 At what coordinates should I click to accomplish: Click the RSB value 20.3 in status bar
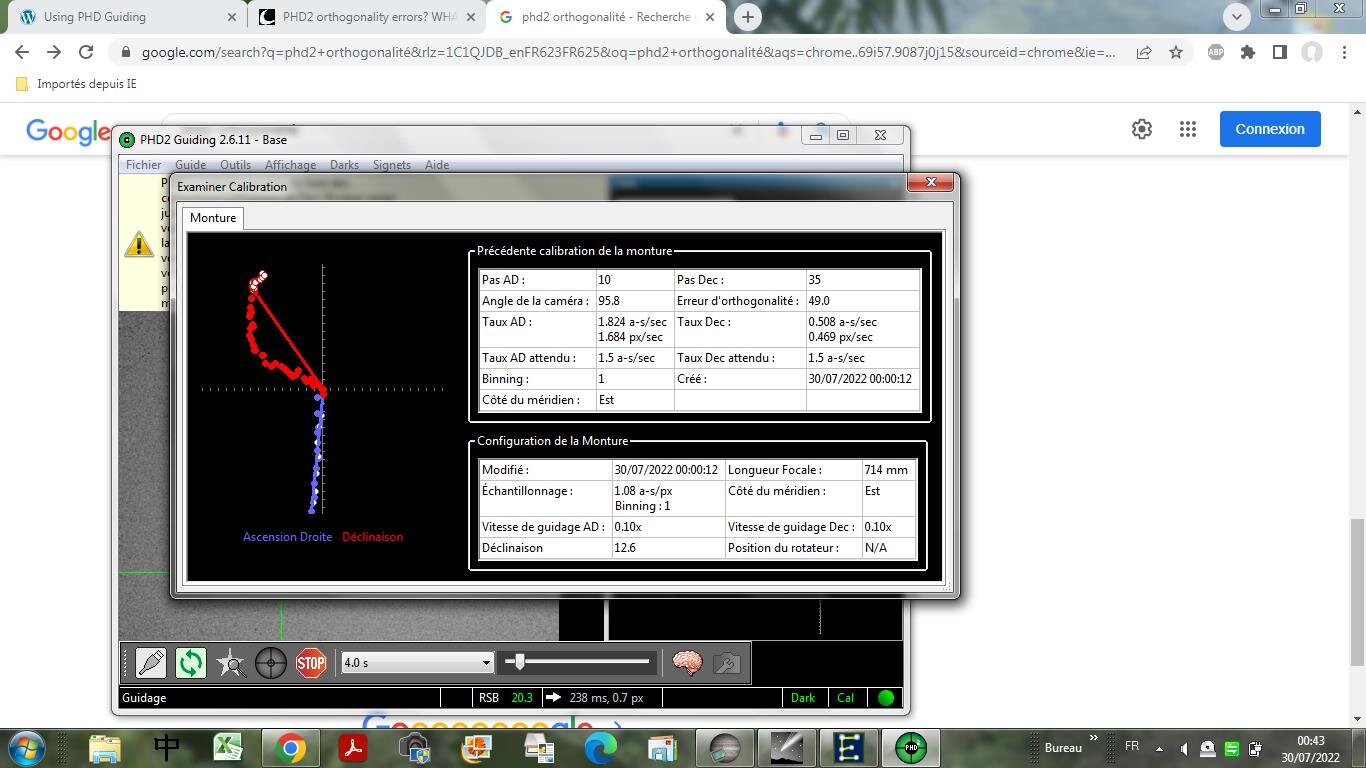[522, 698]
